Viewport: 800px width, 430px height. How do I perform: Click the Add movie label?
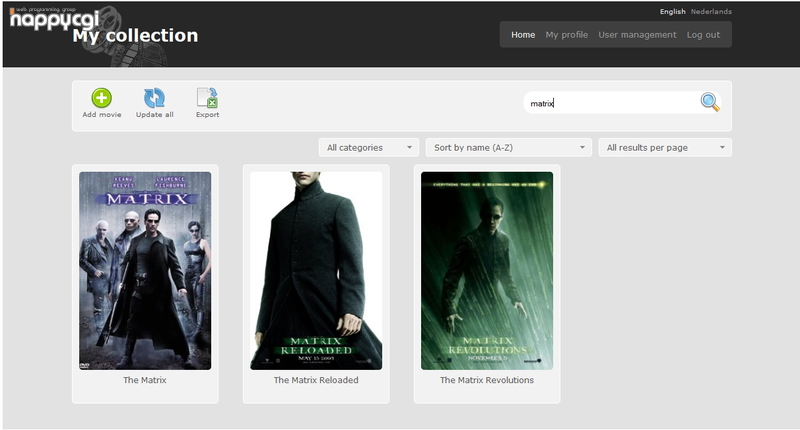click(x=102, y=115)
